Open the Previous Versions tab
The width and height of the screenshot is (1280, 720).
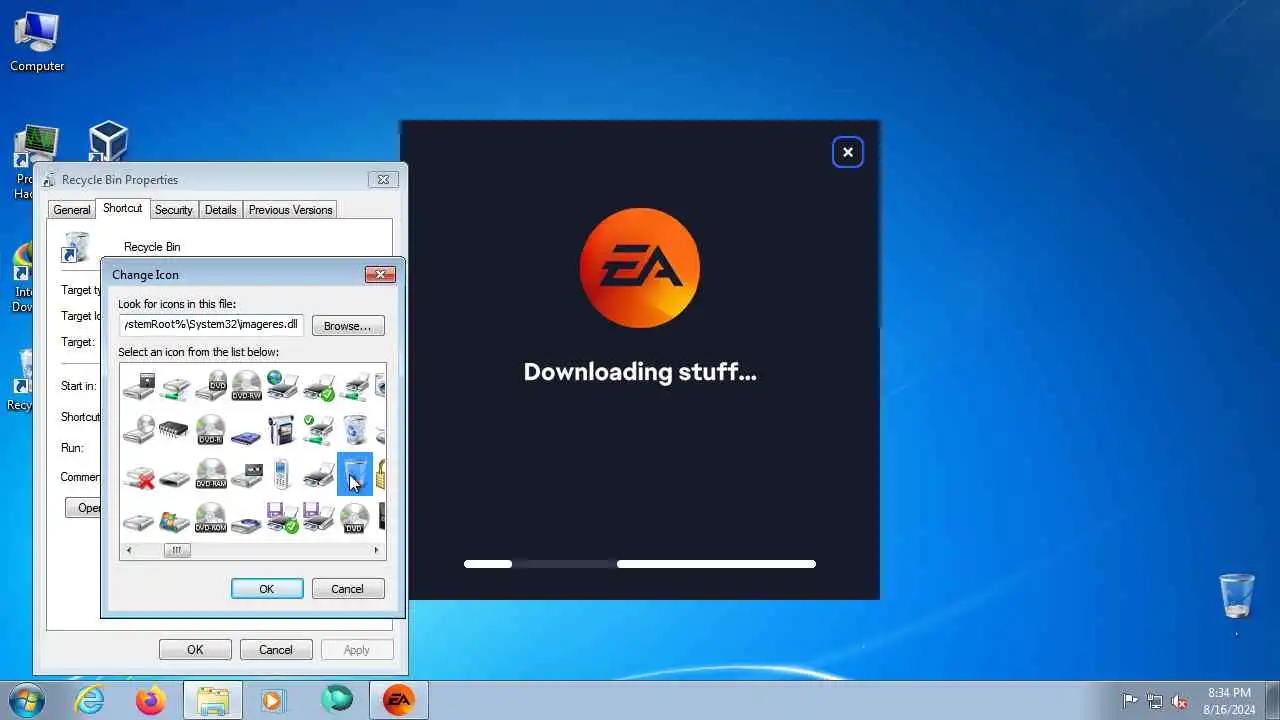pos(290,210)
